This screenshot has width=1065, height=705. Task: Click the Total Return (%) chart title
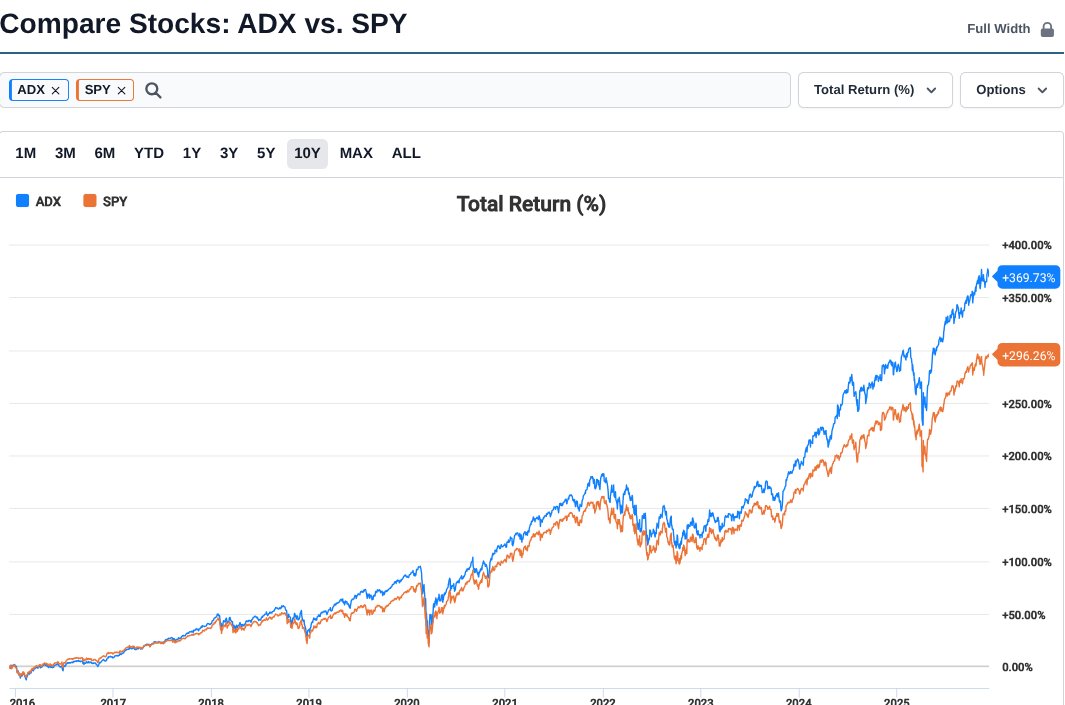coord(531,204)
